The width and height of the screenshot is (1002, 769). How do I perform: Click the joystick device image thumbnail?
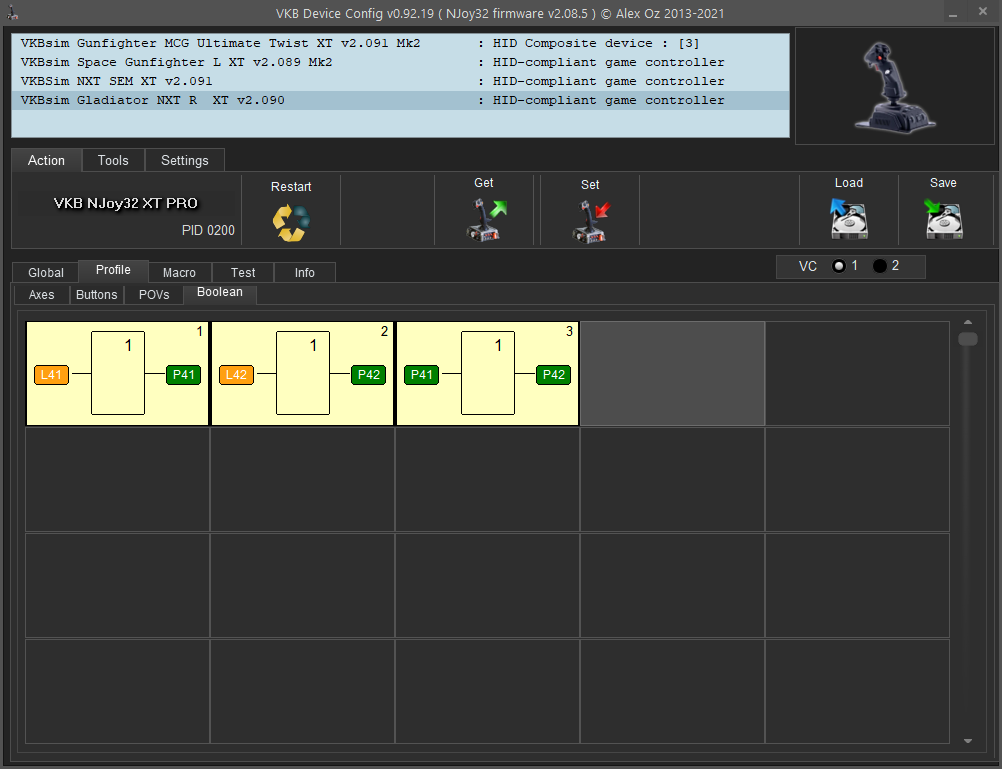click(895, 87)
